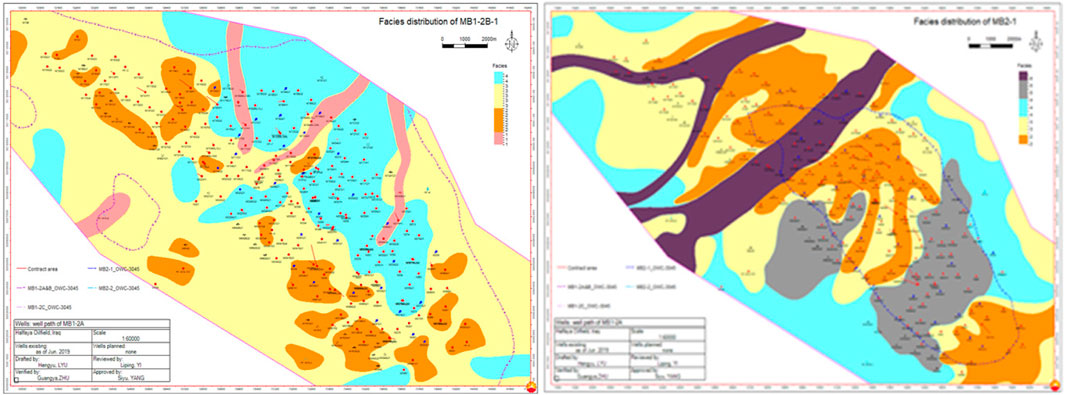Select the gray facies swatch in the right legend
This screenshot has width=1065, height=395.
(x=1024, y=90)
